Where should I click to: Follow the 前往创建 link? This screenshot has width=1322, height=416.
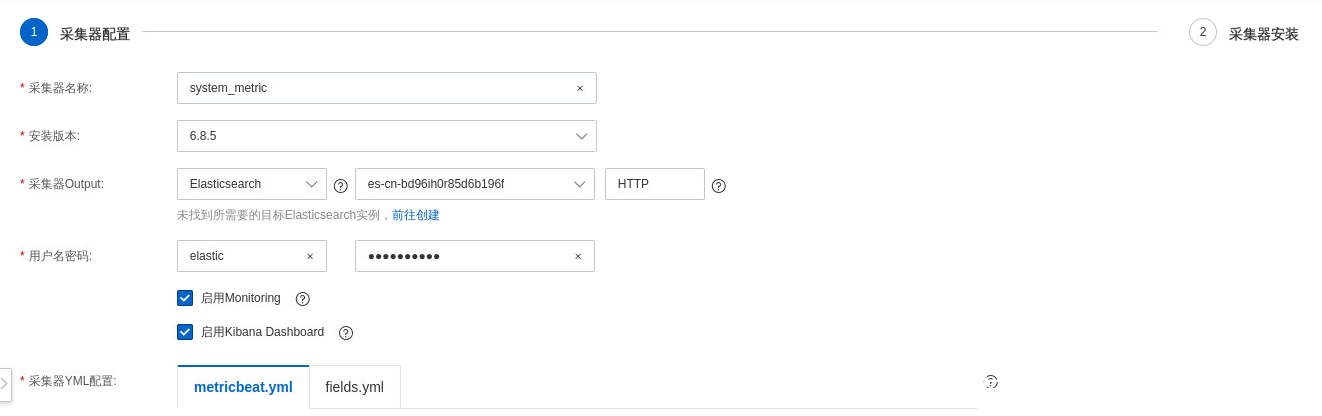point(416,215)
